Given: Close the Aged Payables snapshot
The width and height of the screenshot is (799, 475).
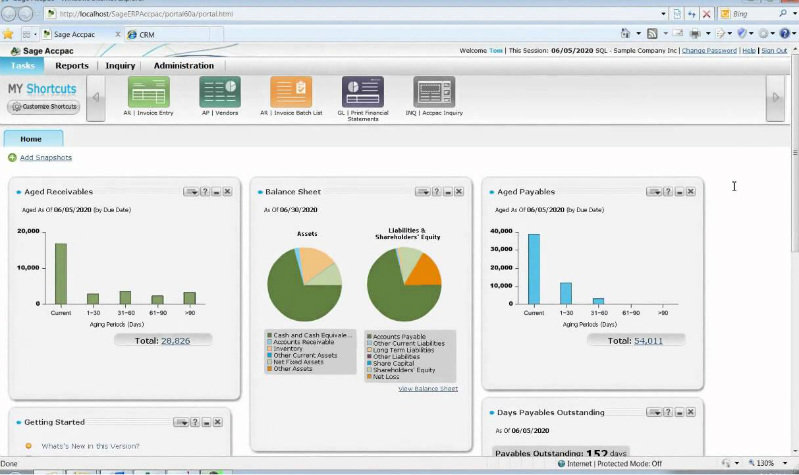Looking at the screenshot, I should (690, 192).
